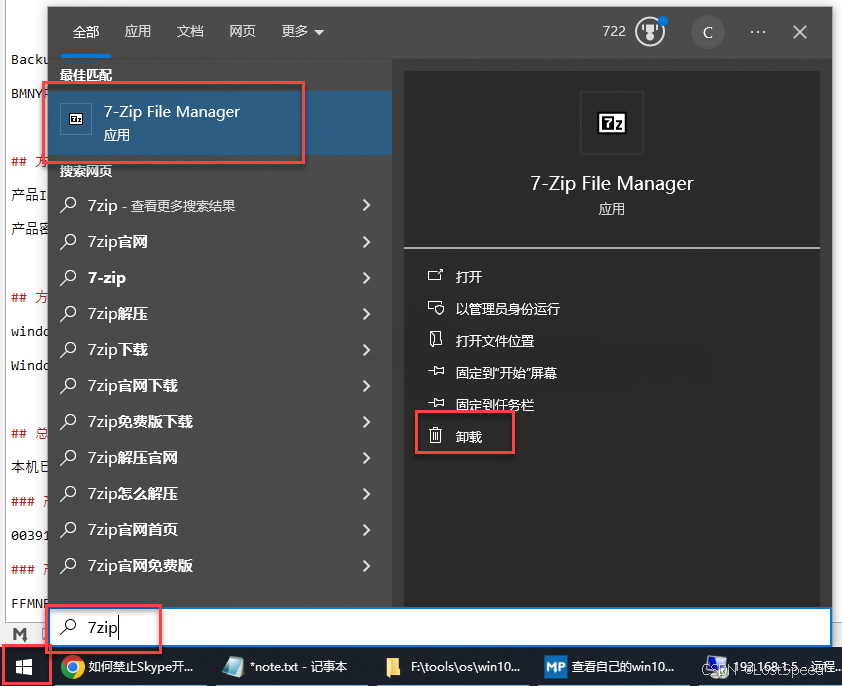842x686 pixels.
Task: Select 固定到"开始"屏幕
Action: tap(506, 373)
